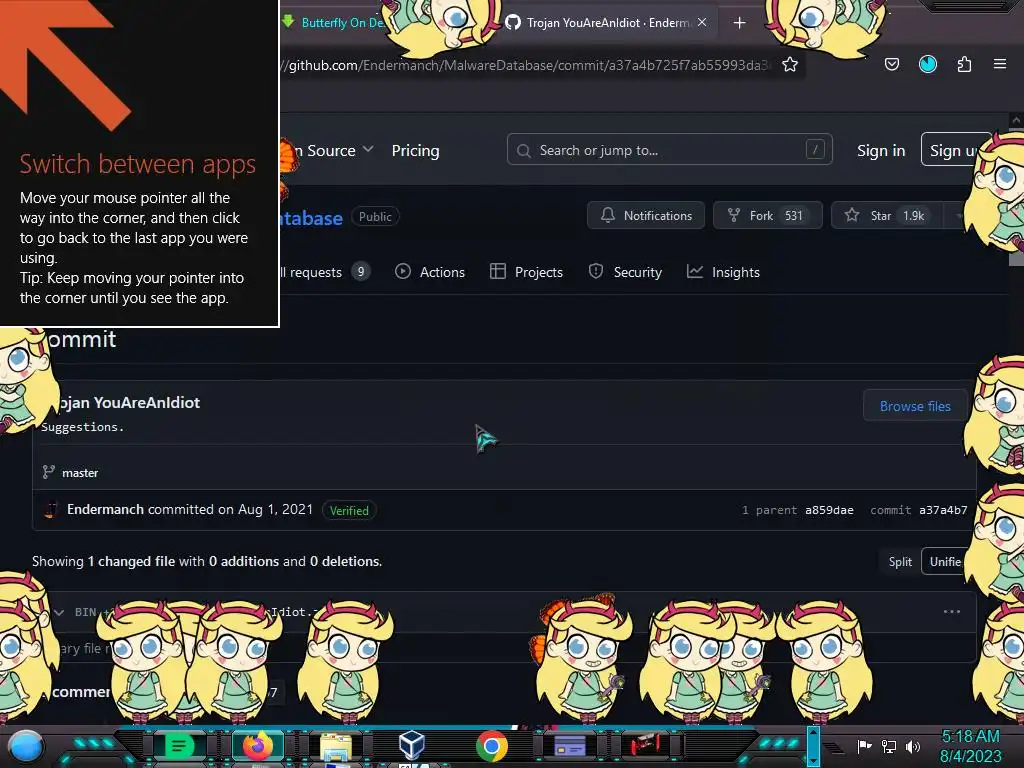The image size is (1024, 768).
Task: Open Google Chrome from the taskbar
Action: 492,745
